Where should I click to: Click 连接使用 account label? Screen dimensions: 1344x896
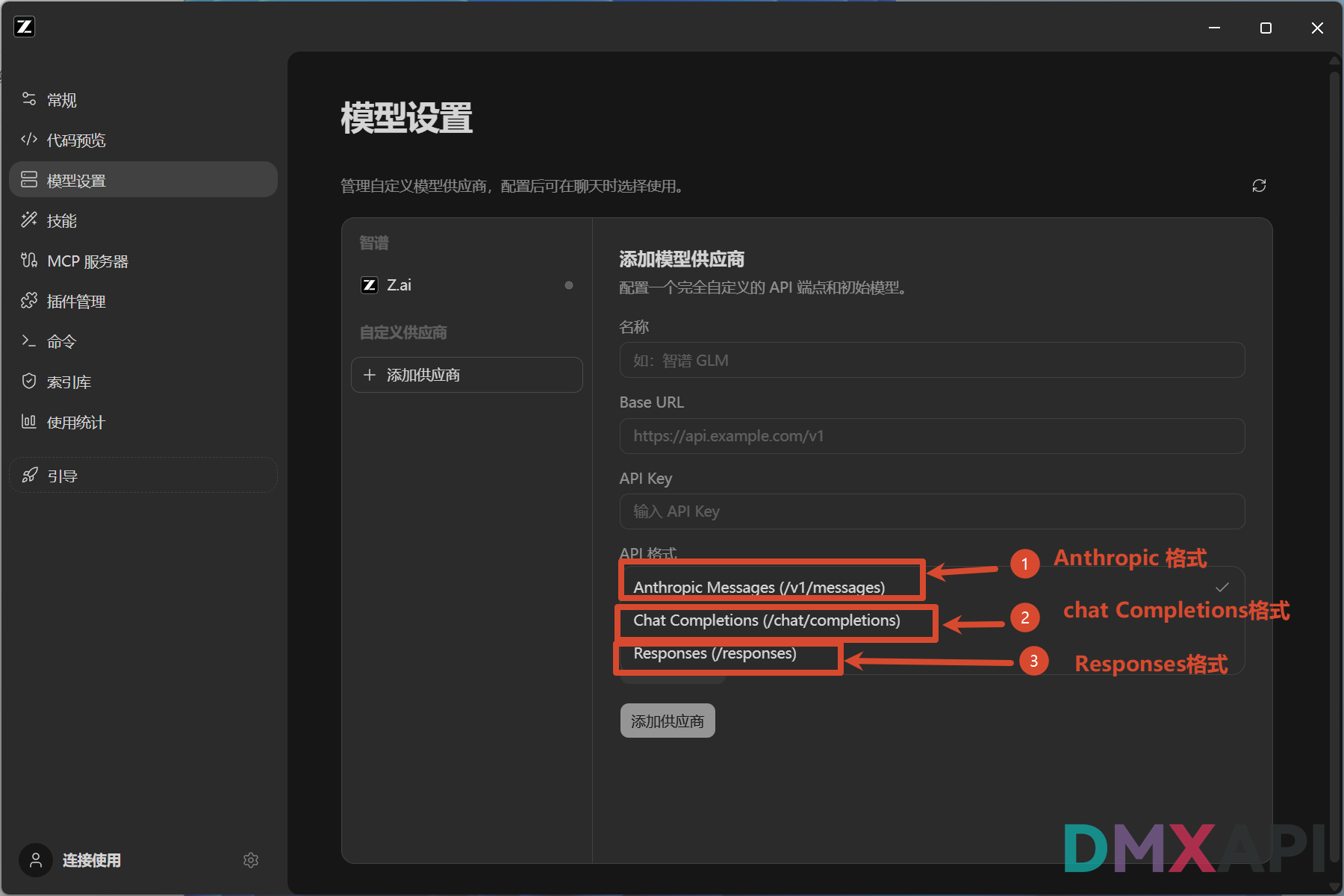[x=91, y=860]
